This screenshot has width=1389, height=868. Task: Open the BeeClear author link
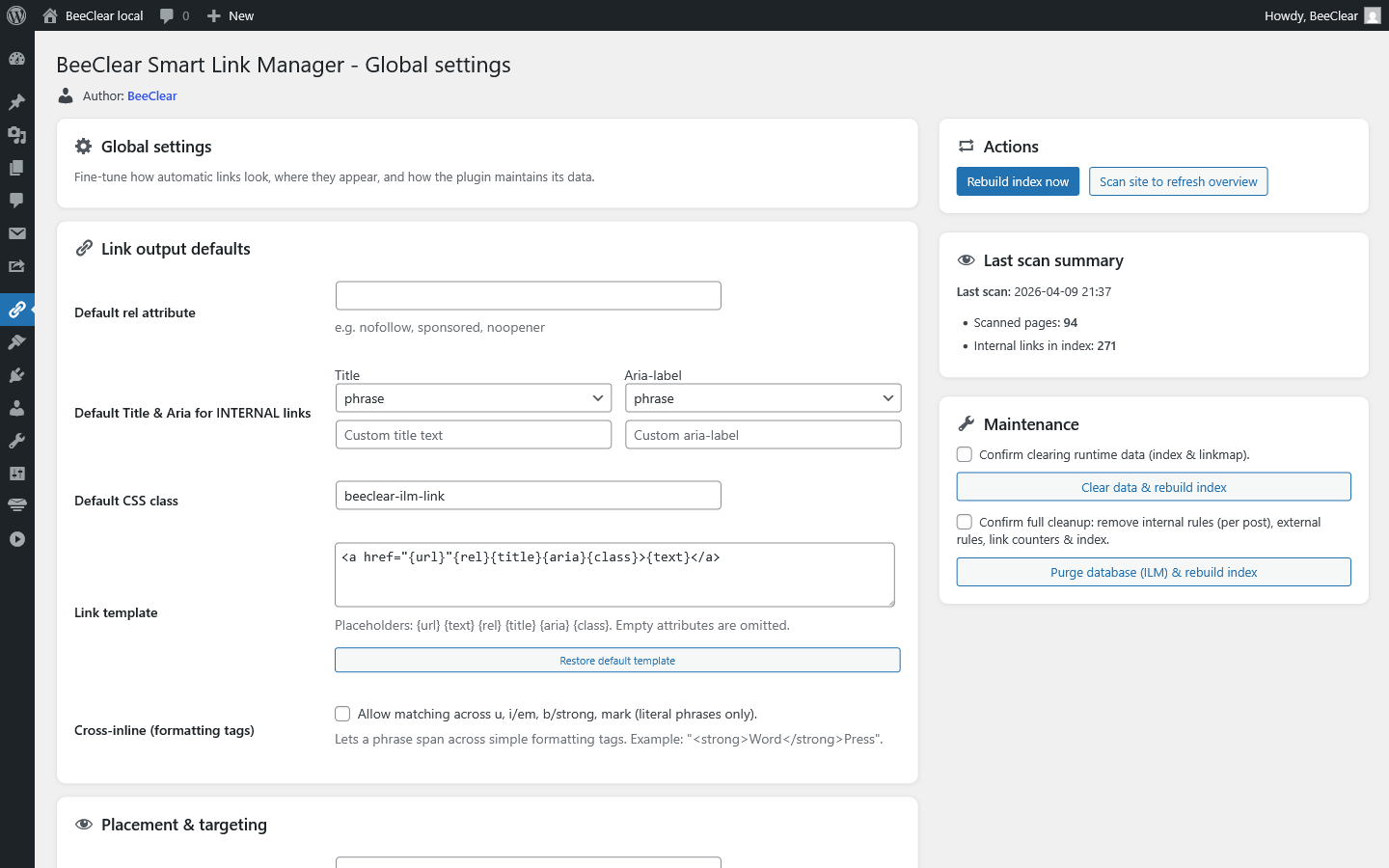point(152,95)
